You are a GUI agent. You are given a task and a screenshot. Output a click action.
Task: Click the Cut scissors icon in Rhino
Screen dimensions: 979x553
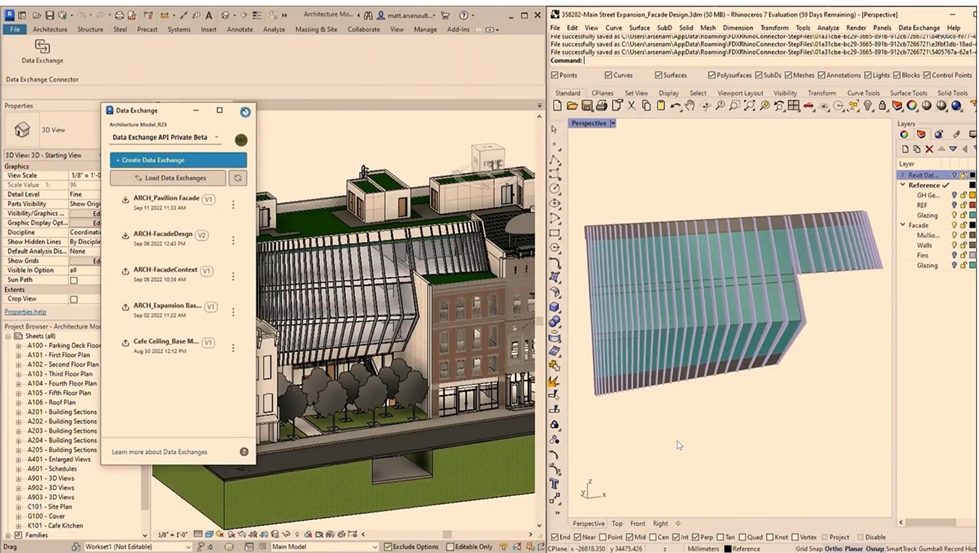point(632,106)
